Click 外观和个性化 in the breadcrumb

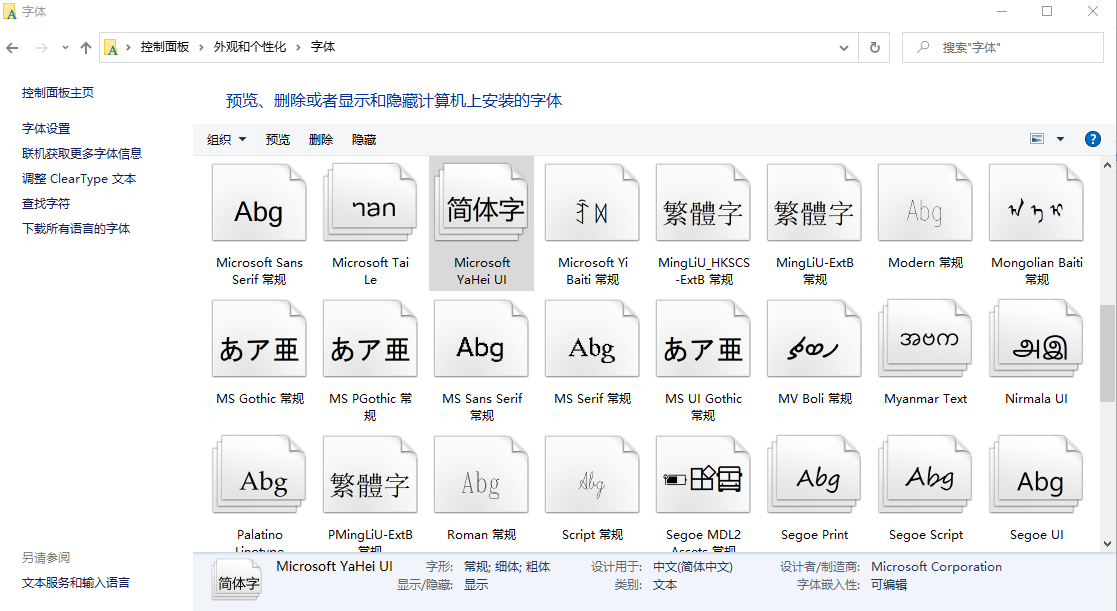pos(249,47)
